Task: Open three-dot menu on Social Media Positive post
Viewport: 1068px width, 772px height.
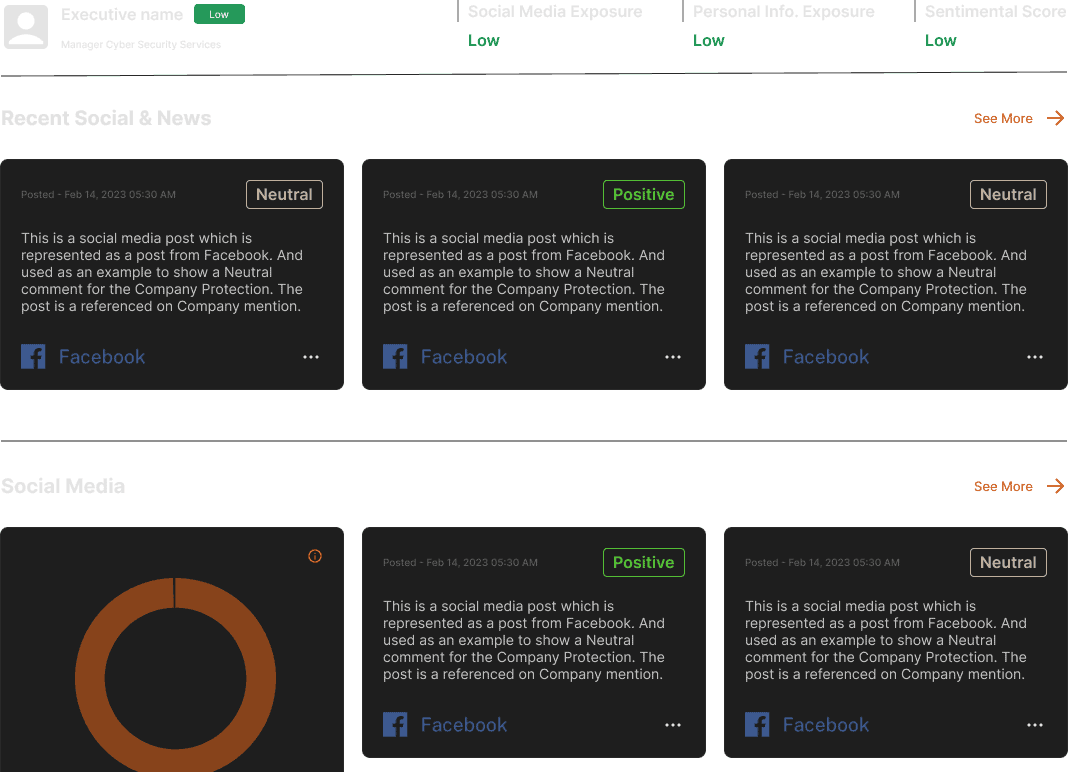Action: click(673, 725)
